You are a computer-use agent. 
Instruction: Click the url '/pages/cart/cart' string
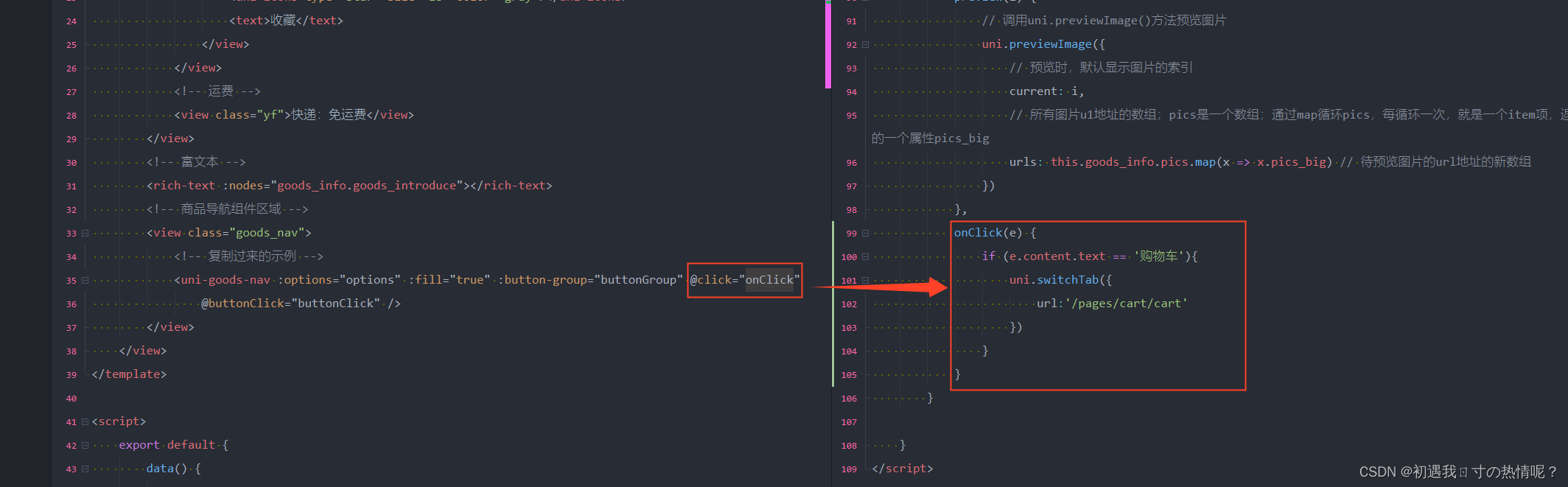pyautogui.click(x=1126, y=304)
